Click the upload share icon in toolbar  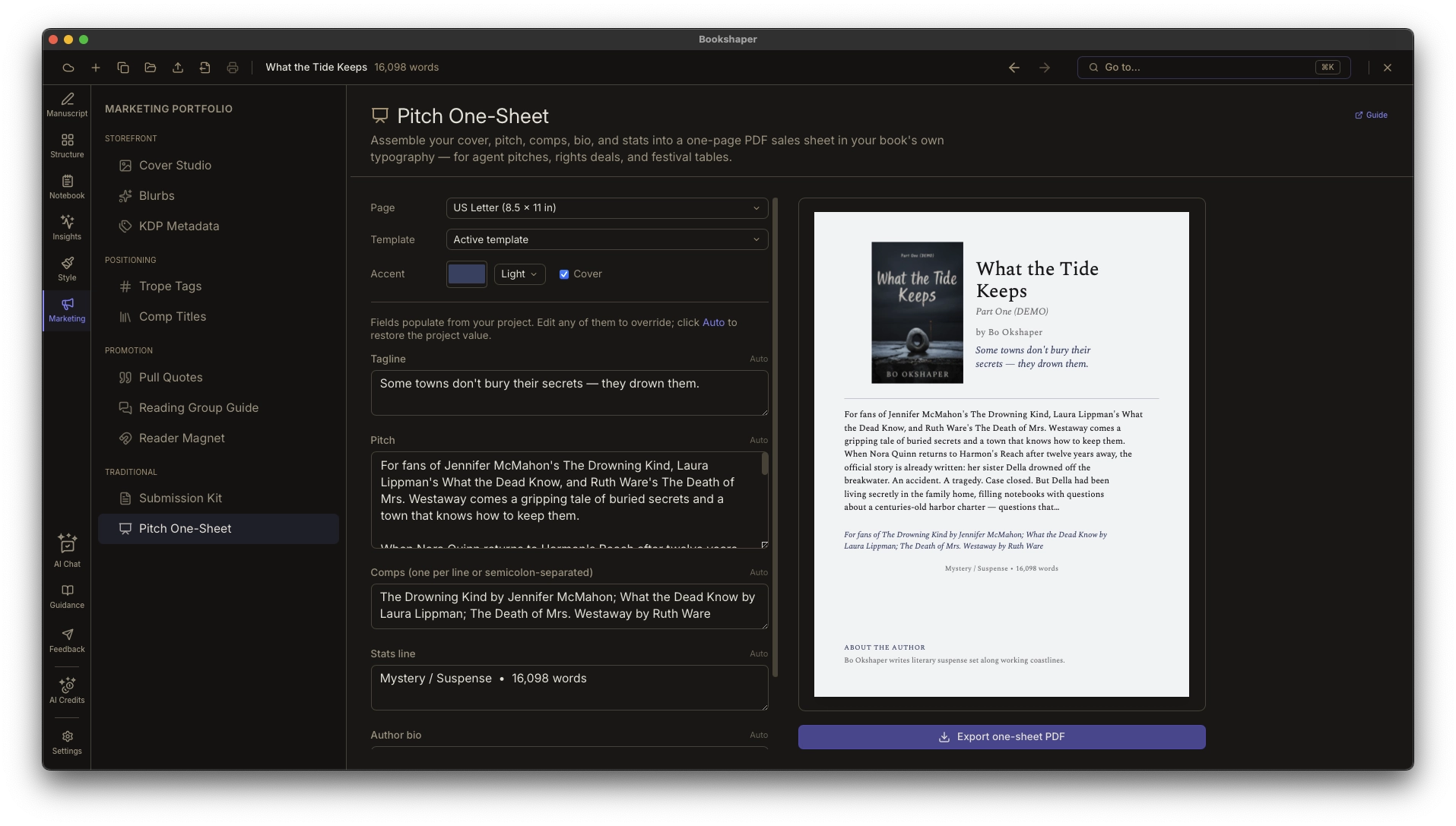pyautogui.click(x=178, y=68)
